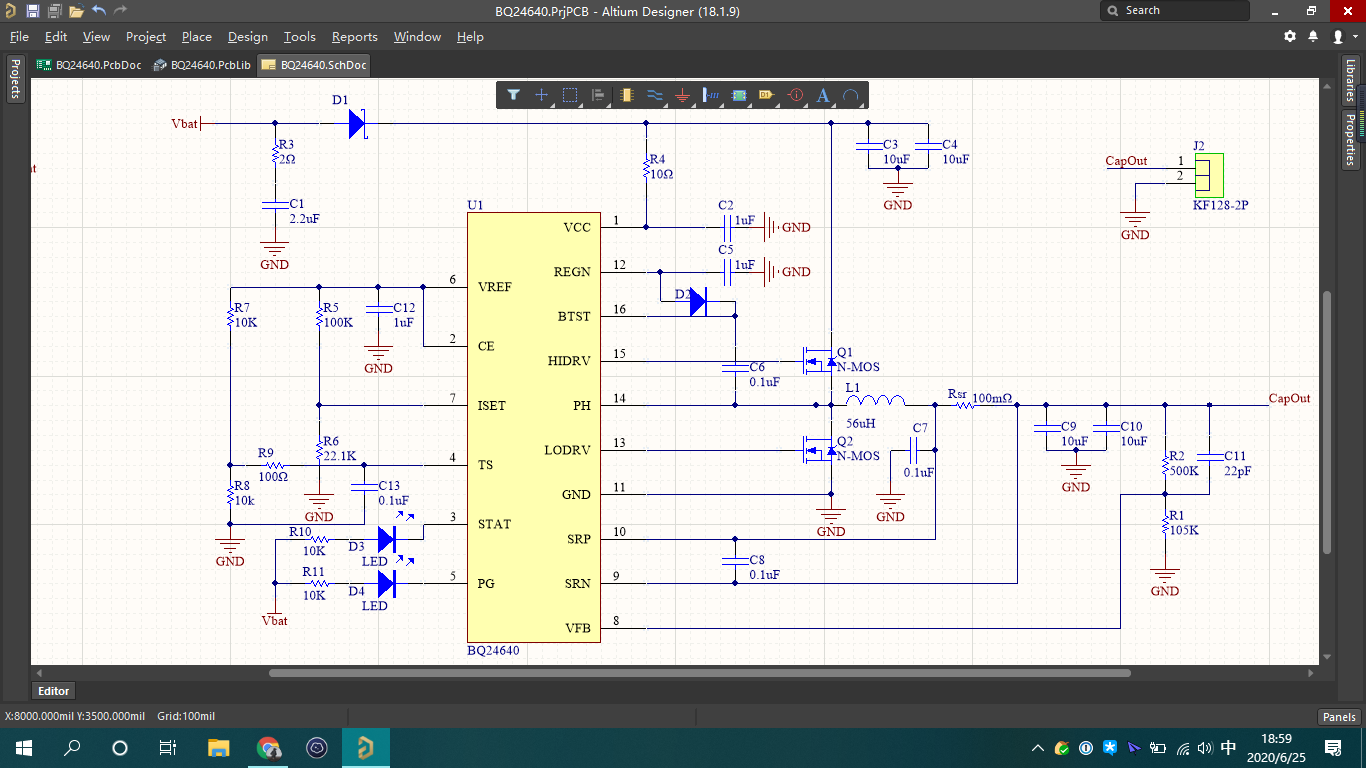Click the Save icon in title bar
Viewport: 1366px width, 768px height.
tap(33, 11)
